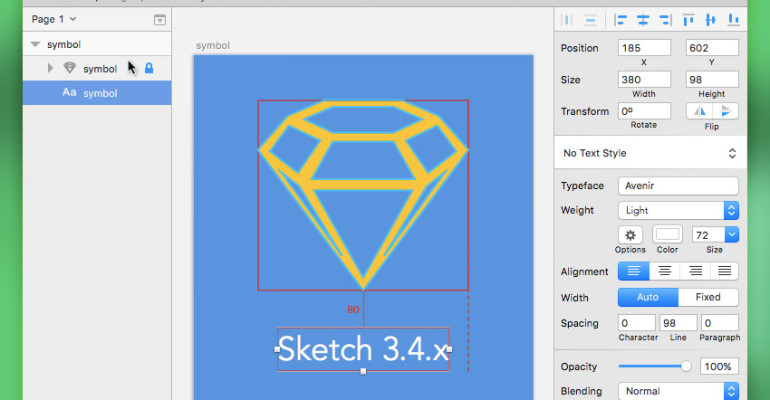770x400 pixels.
Task: Set justified text alignment
Action: click(724, 271)
